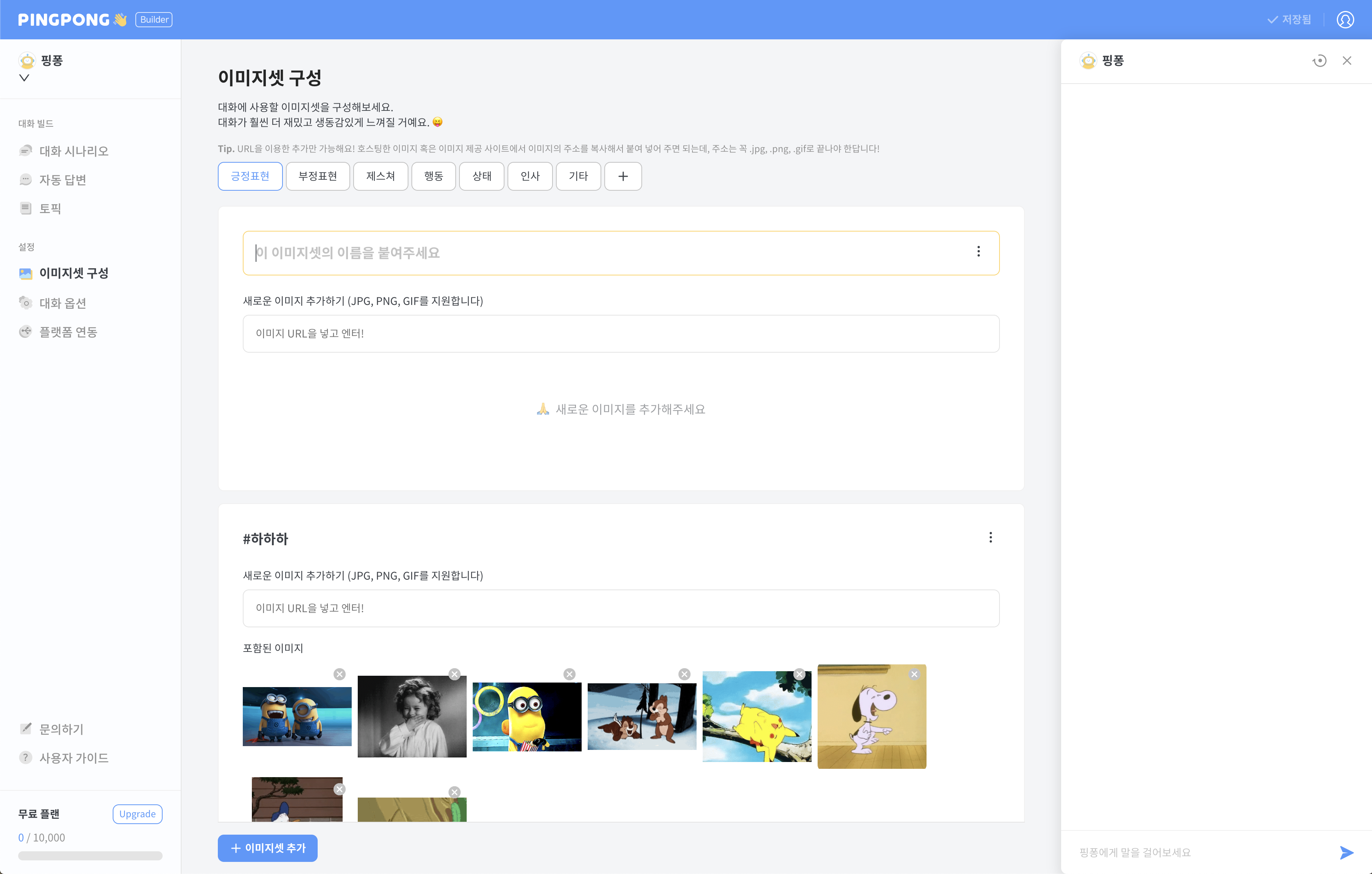Switch to the 인사 tab
The image size is (1372, 874).
530,176
